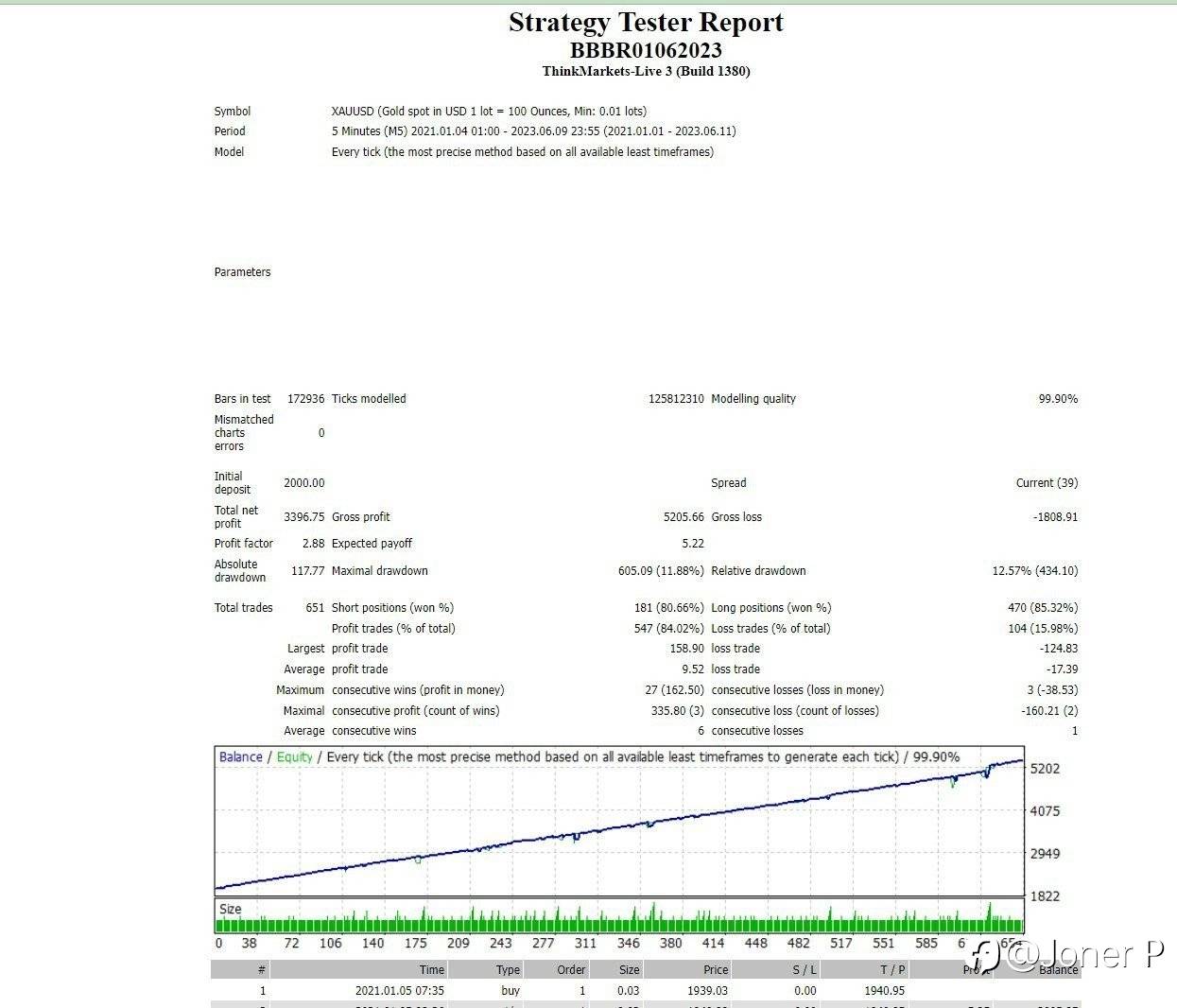Click the Strategy Tester Report title
The height and width of the screenshot is (1008, 1177).
pyautogui.click(x=646, y=23)
